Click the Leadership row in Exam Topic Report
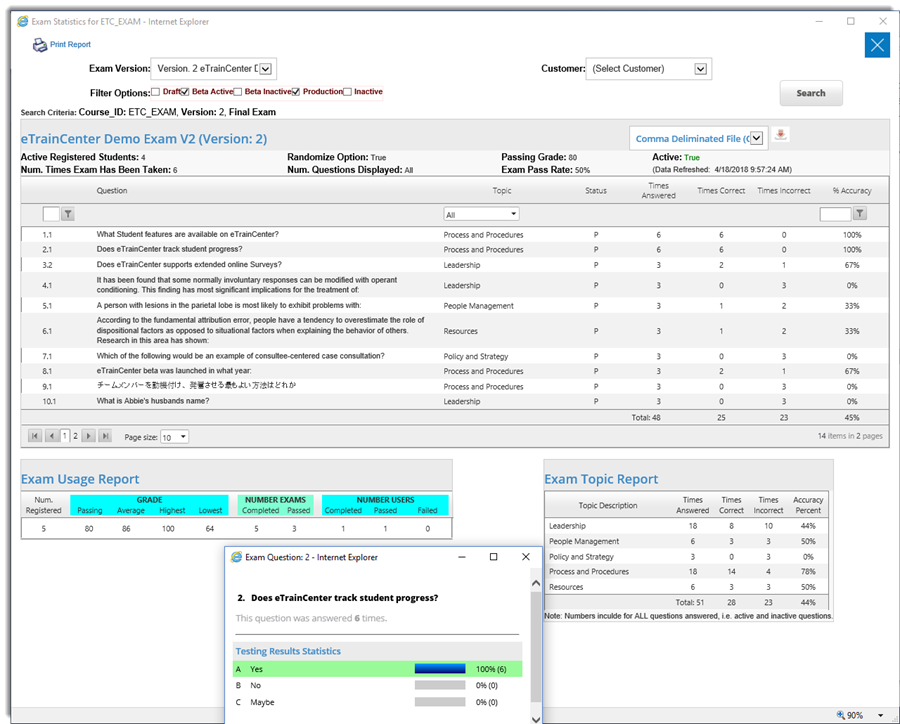900x724 pixels. (688, 526)
